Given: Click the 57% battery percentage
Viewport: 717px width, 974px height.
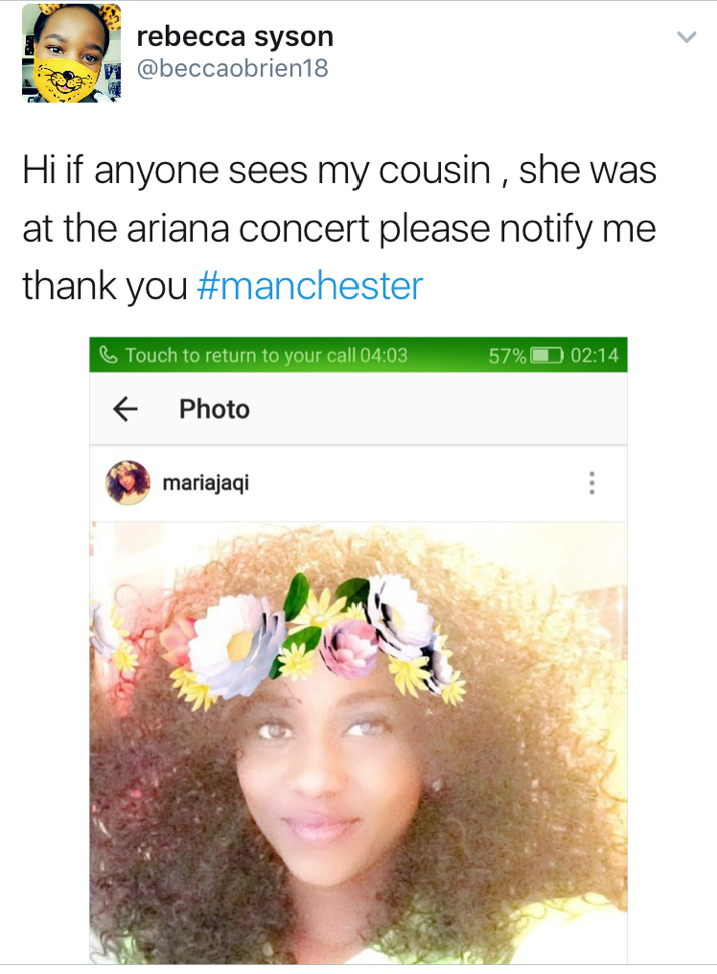Looking at the screenshot, I should 507,355.
